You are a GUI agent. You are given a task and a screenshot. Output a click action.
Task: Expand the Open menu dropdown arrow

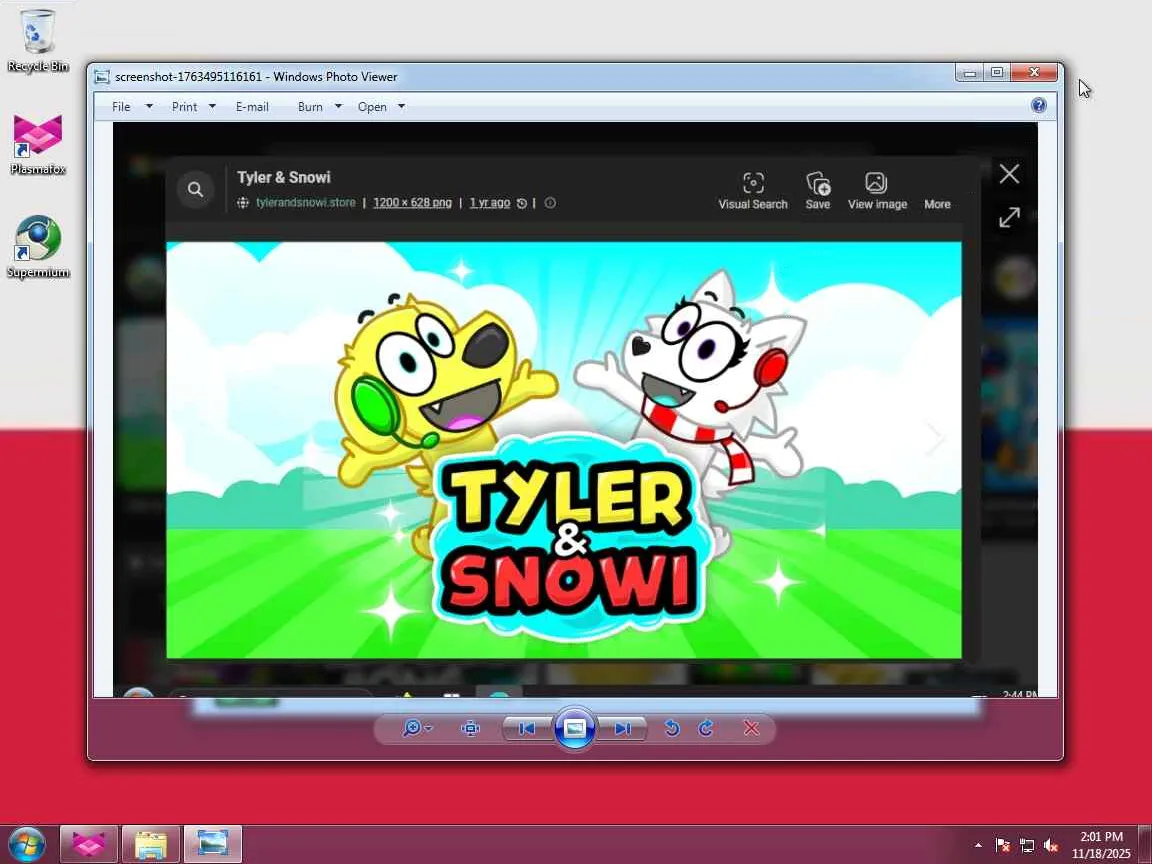click(401, 107)
